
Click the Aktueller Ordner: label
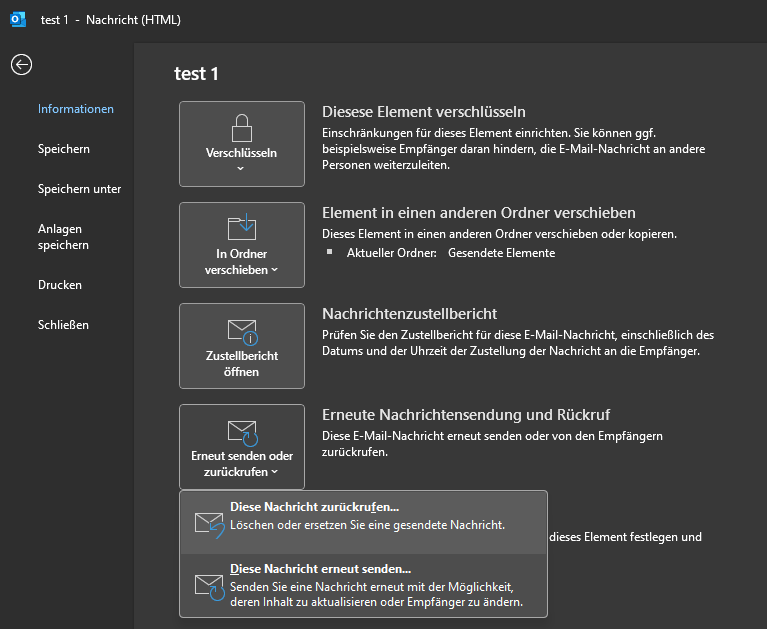391,253
